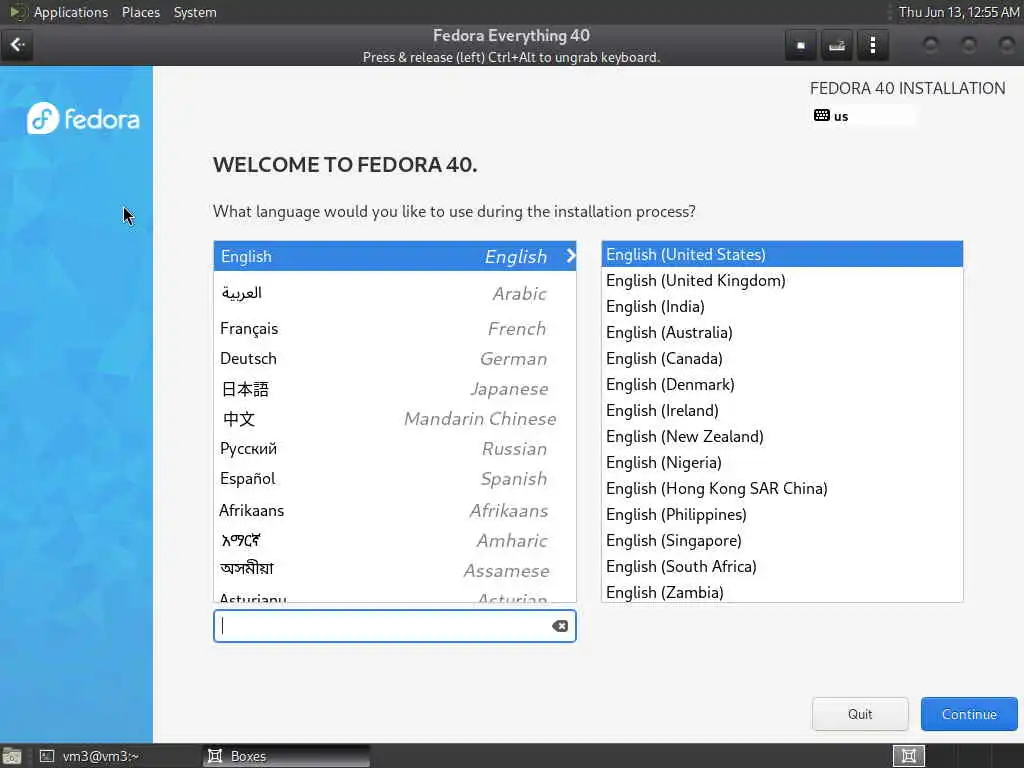Select English in the language list
This screenshot has width=1024, height=768.
click(395, 256)
